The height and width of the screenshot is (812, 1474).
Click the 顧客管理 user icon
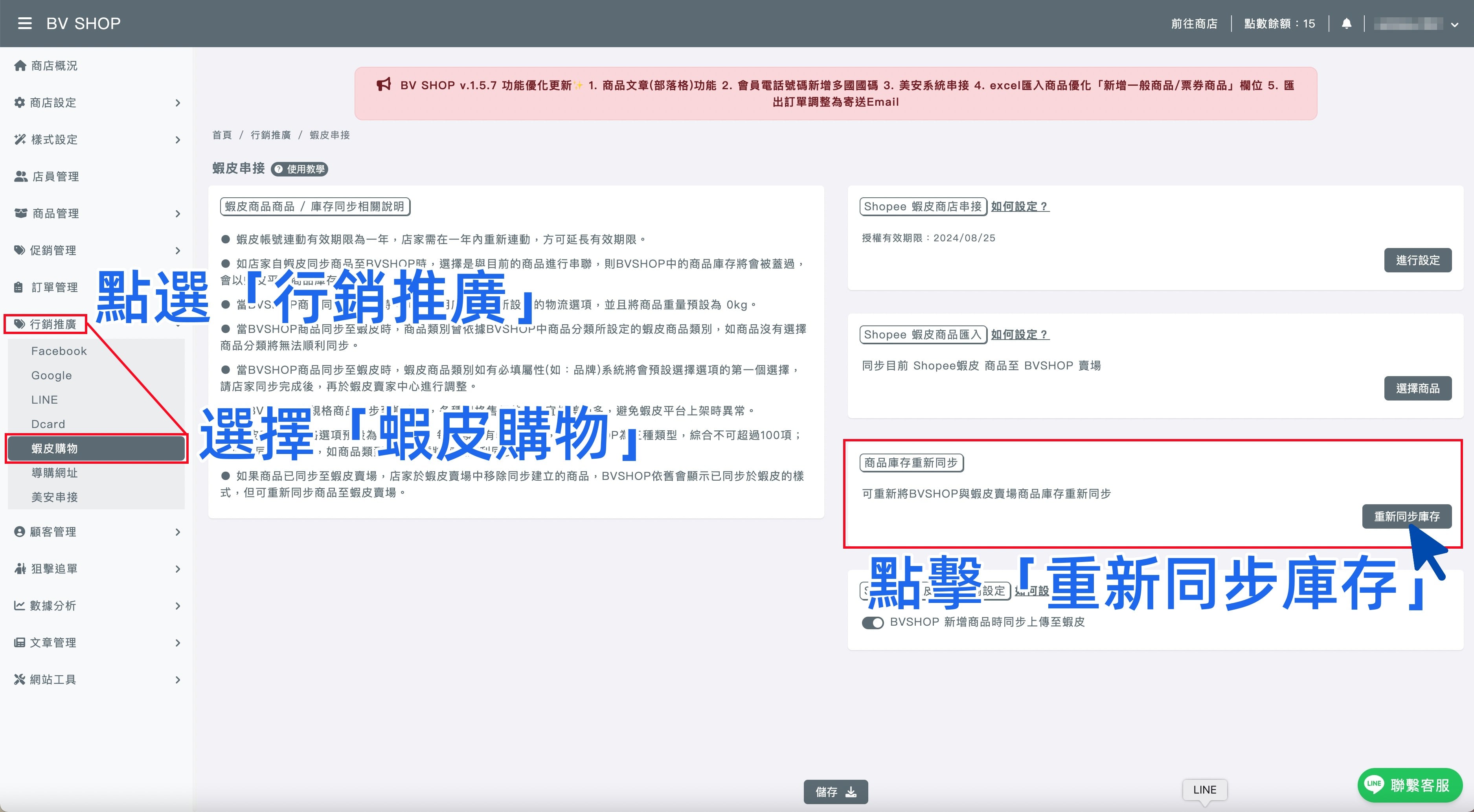pos(19,532)
